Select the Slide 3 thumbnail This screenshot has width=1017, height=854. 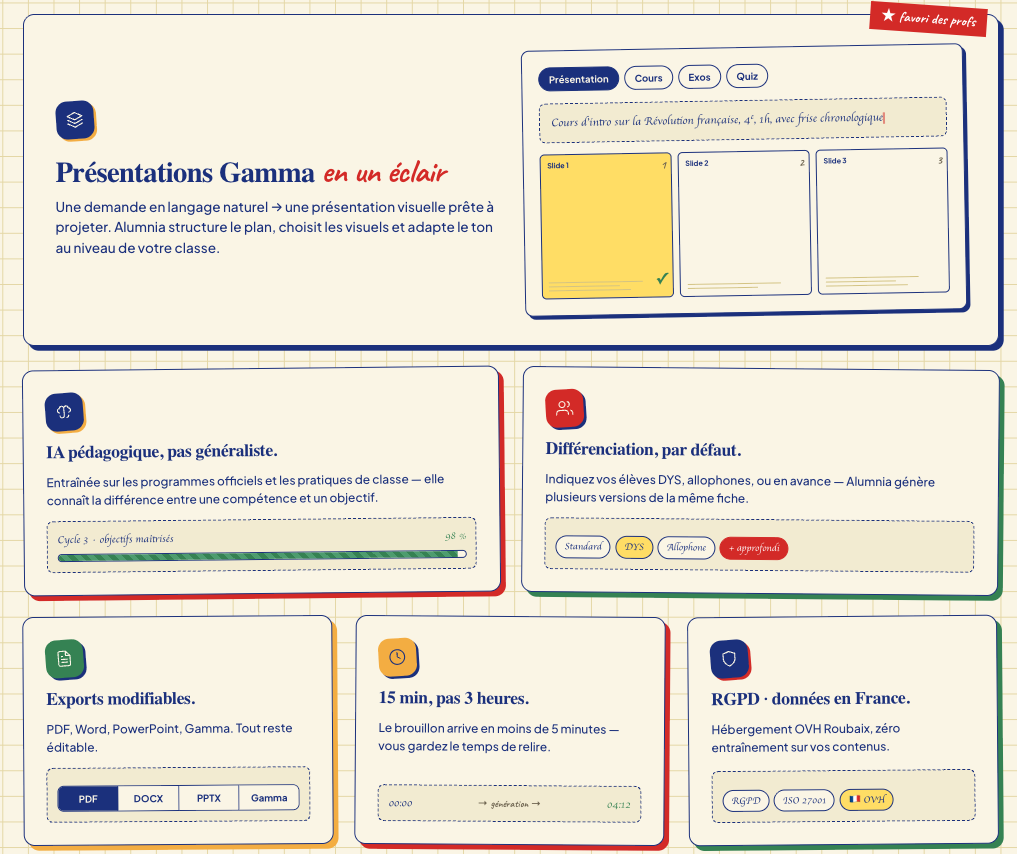click(883, 221)
